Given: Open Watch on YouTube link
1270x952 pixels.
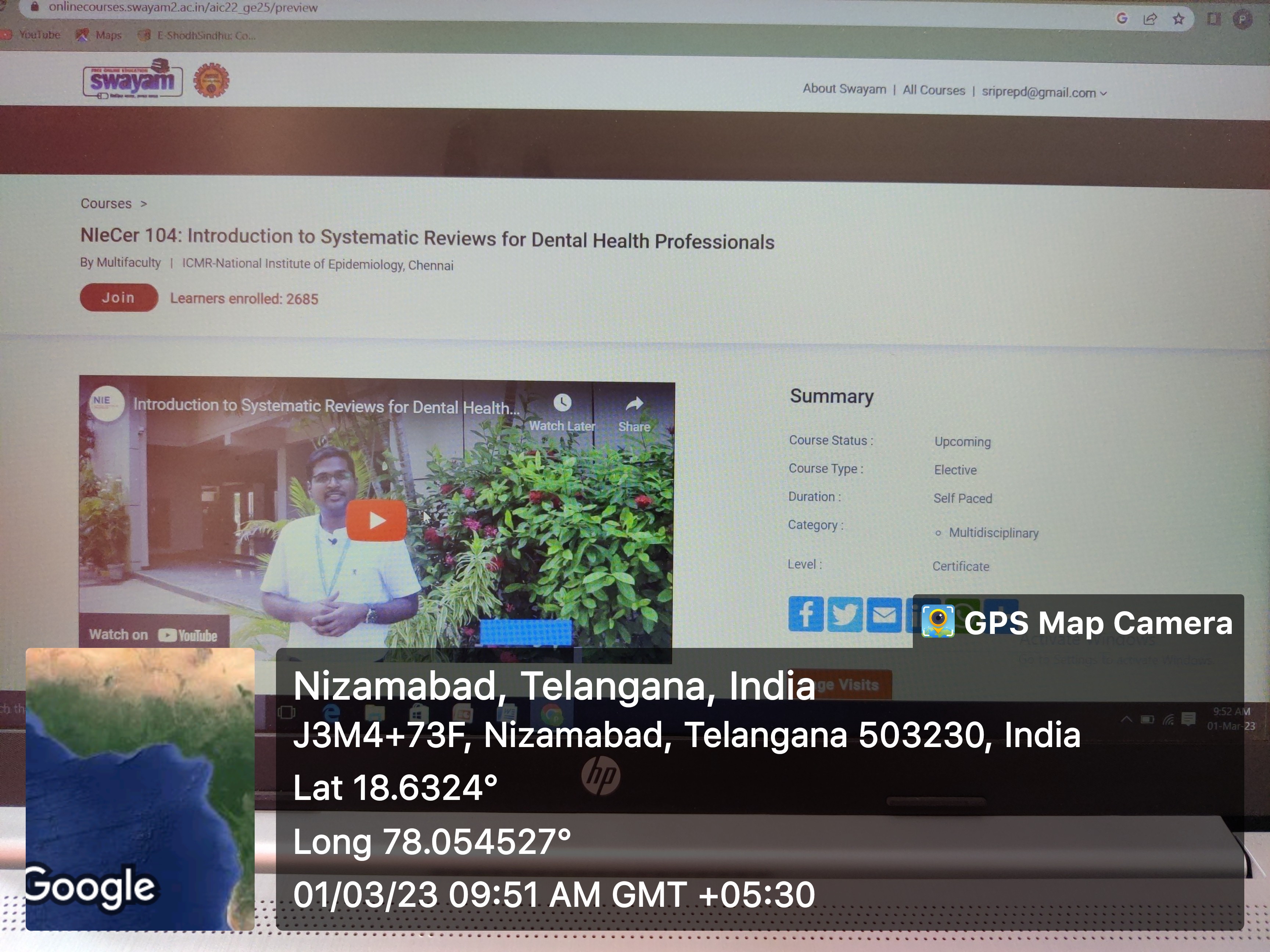Looking at the screenshot, I should click(154, 635).
